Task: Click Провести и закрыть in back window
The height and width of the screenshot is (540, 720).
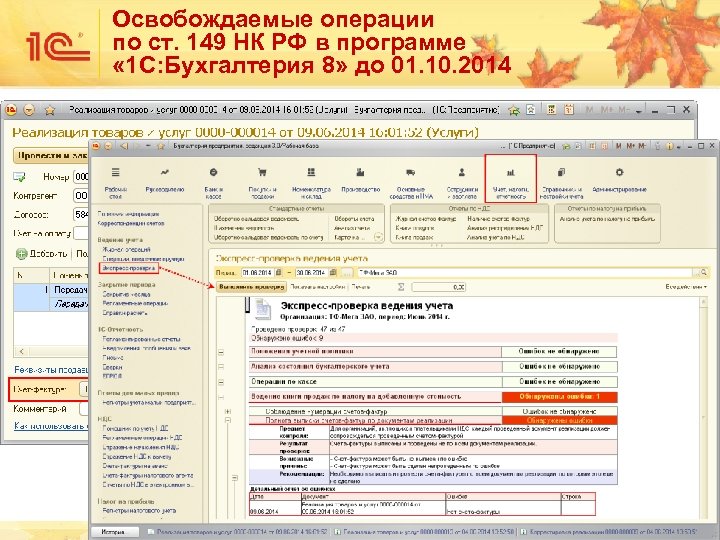Action: point(51,156)
